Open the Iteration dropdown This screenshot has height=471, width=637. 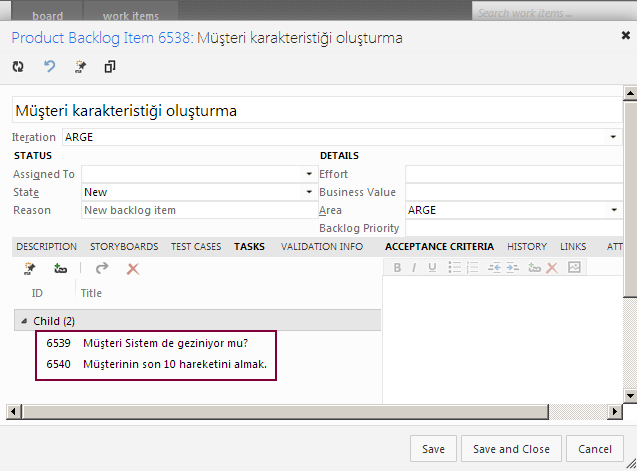tap(613, 137)
